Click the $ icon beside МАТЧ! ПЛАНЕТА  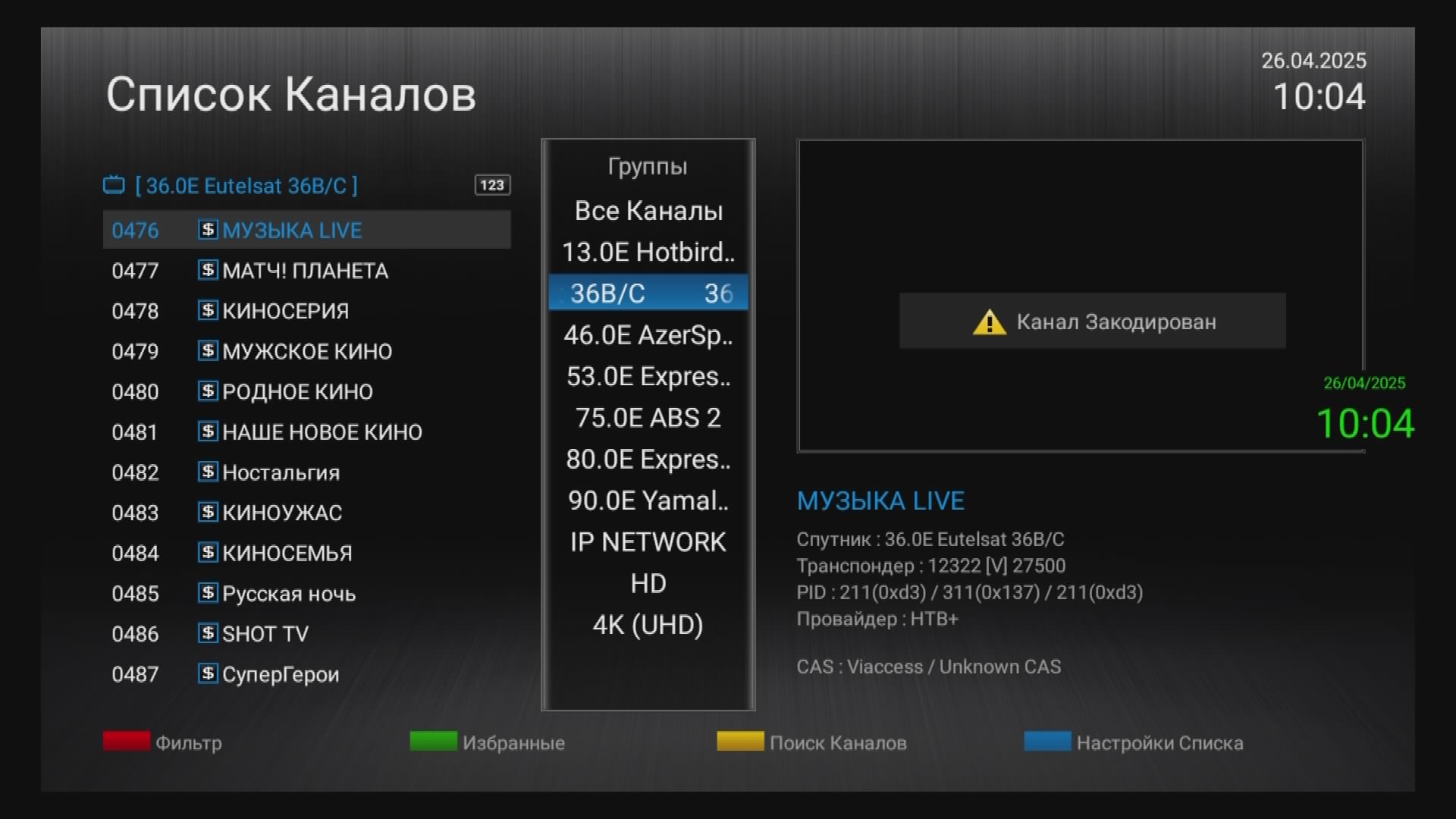[208, 270]
